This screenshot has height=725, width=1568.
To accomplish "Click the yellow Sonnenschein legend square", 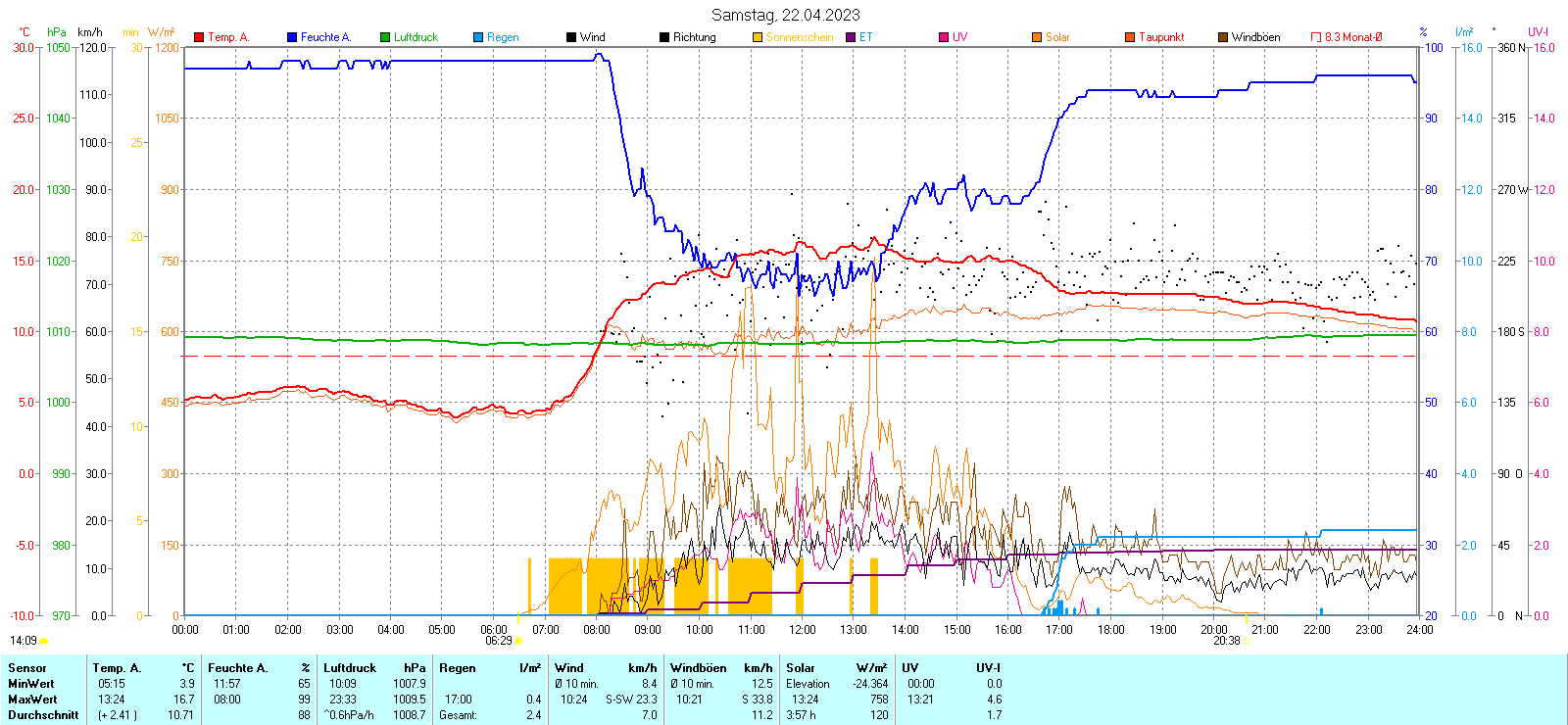I will pyautogui.click(x=758, y=37).
